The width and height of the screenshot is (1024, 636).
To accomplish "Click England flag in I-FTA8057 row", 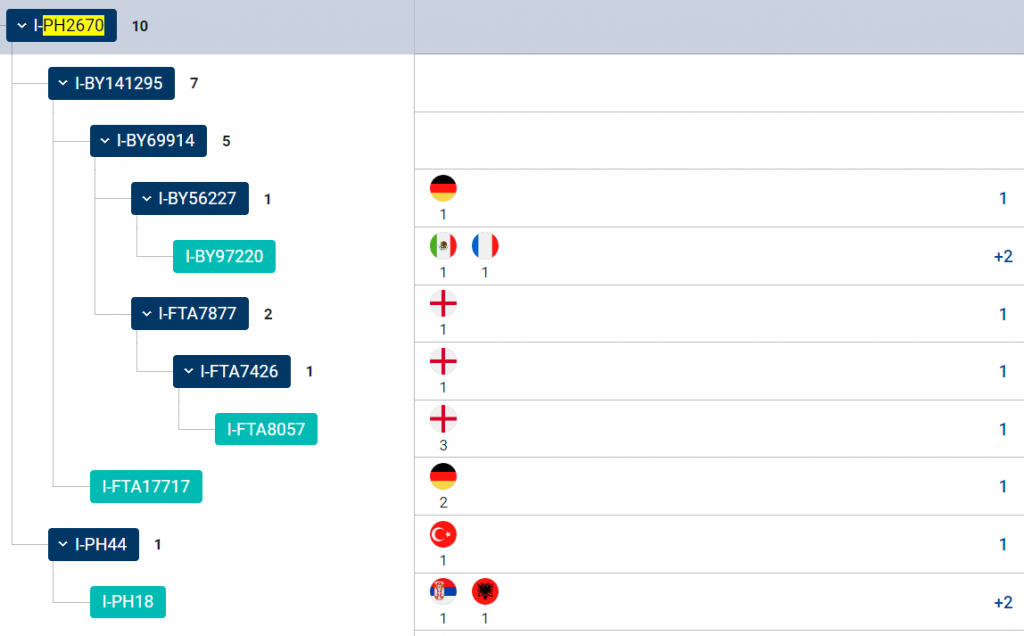I will (x=443, y=419).
